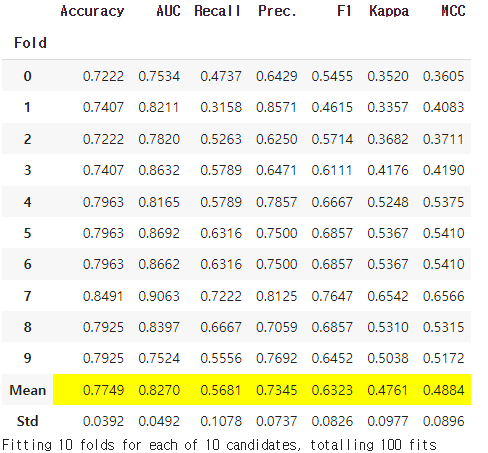This screenshot has width=488, height=453.
Task: Click fold 6 AUC value 0.8662
Action: coord(159,264)
